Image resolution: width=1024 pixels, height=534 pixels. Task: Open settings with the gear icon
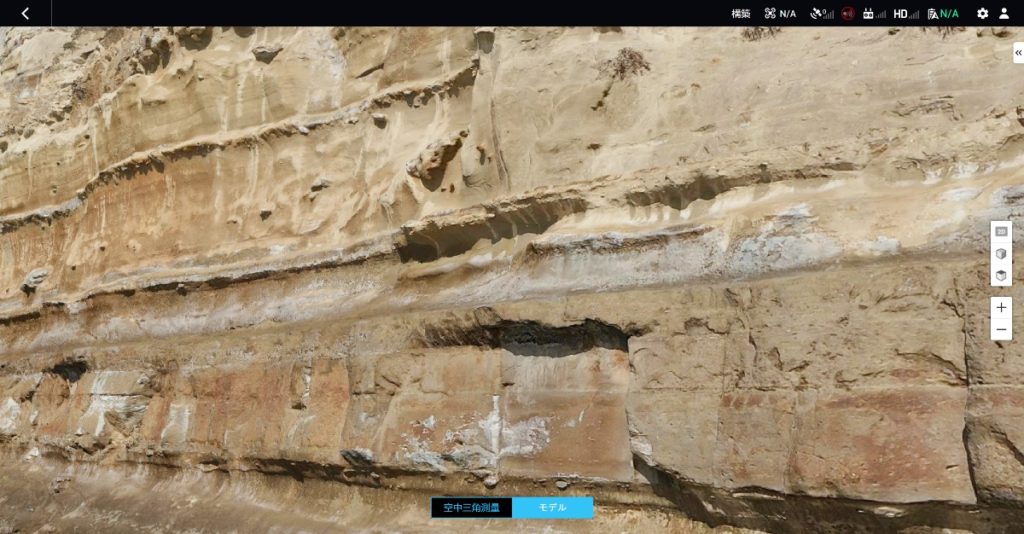982,14
